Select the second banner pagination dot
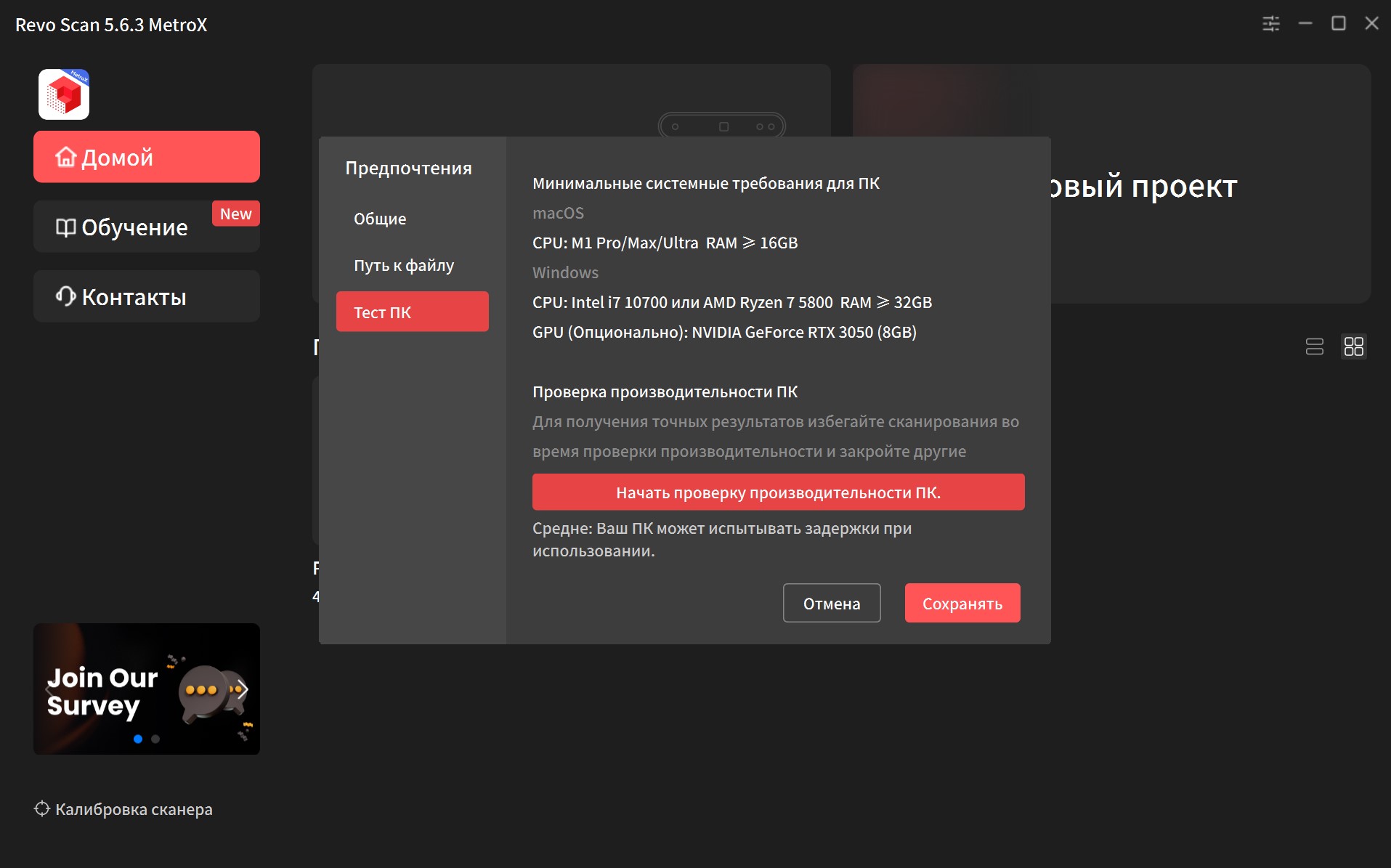Viewport: 1391px width, 868px height. tap(155, 739)
